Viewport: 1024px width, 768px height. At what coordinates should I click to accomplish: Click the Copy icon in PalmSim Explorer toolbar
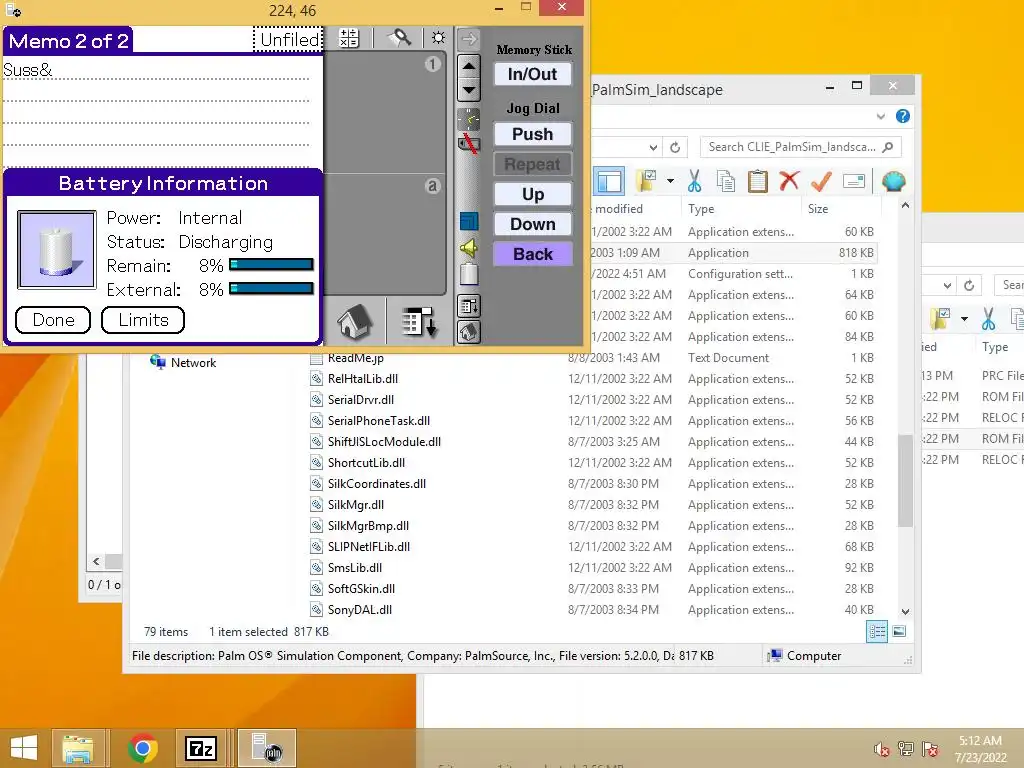[x=726, y=181]
